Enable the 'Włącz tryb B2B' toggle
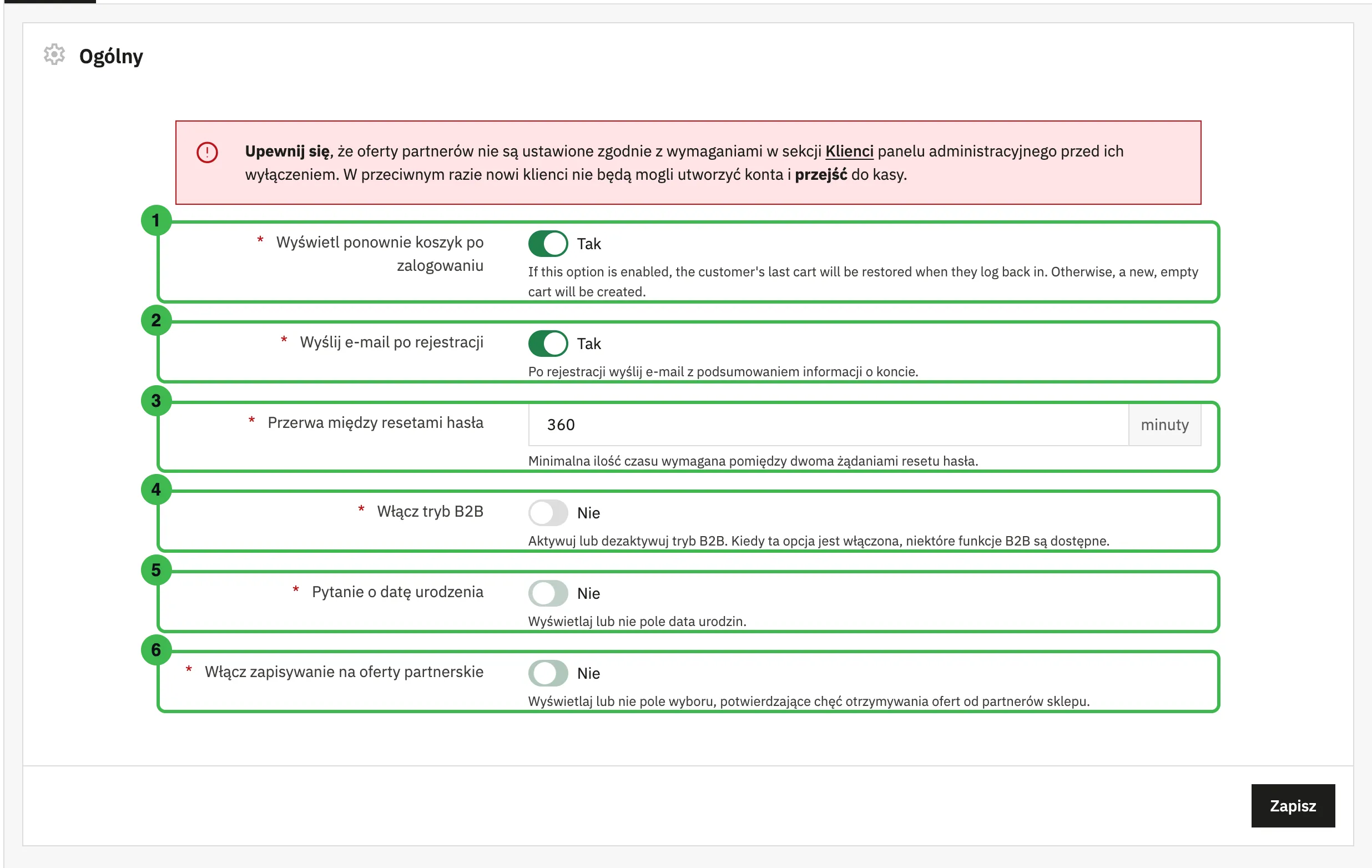 548,513
